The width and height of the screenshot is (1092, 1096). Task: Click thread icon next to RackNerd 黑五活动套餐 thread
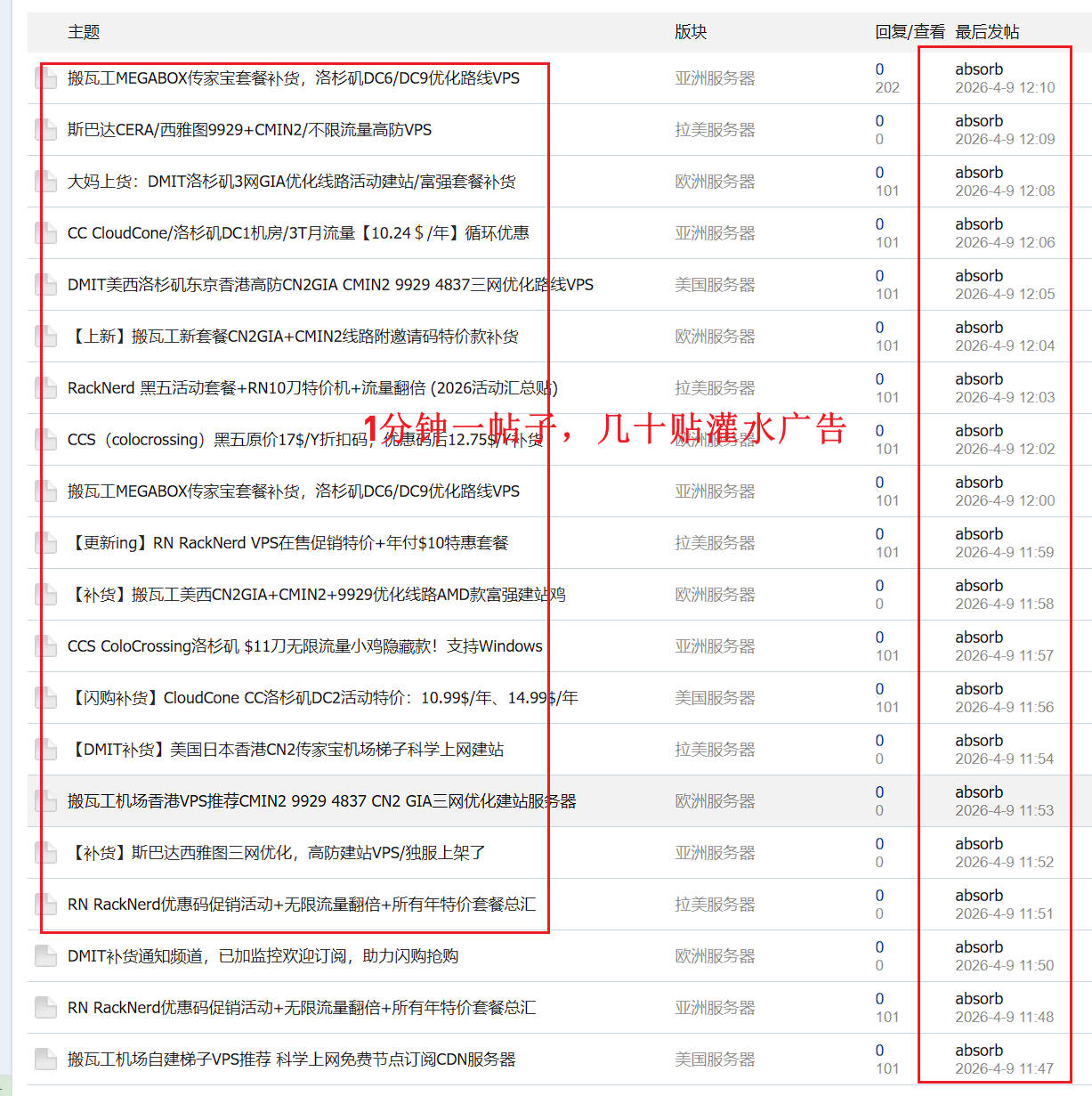point(45,388)
